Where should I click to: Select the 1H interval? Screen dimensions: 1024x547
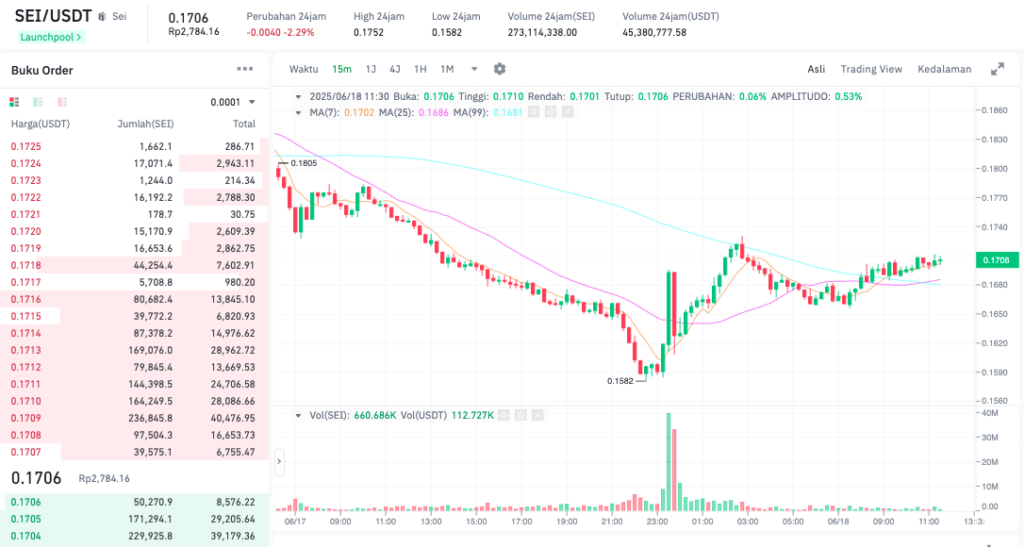click(420, 69)
